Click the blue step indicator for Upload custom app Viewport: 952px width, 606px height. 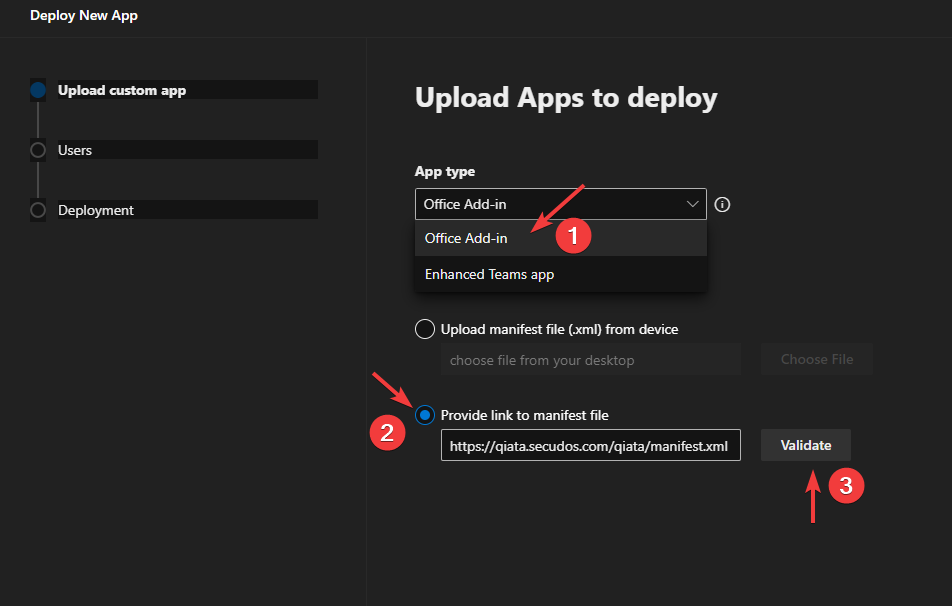pyautogui.click(x=38, y=89)
